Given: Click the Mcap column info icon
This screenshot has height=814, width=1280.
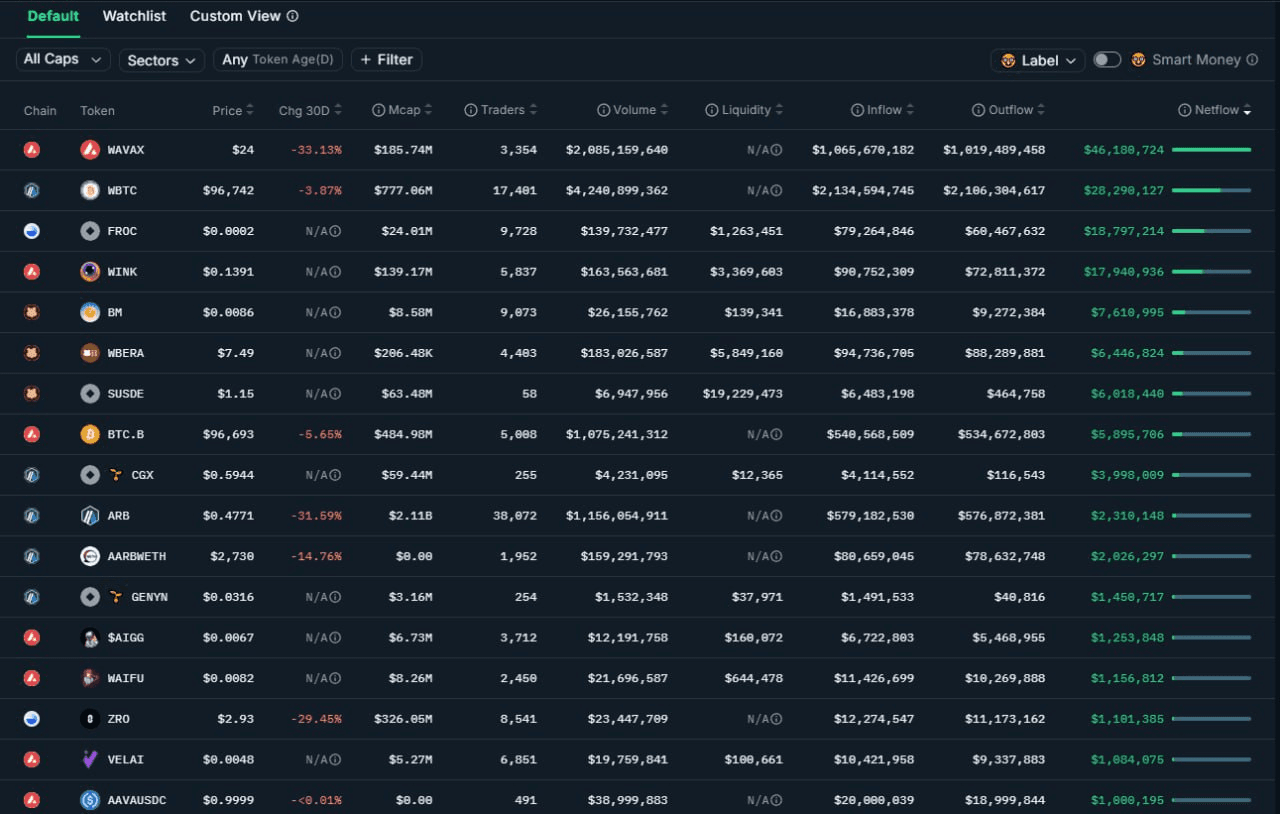Looking at the screenshot, I should (378, 110).
